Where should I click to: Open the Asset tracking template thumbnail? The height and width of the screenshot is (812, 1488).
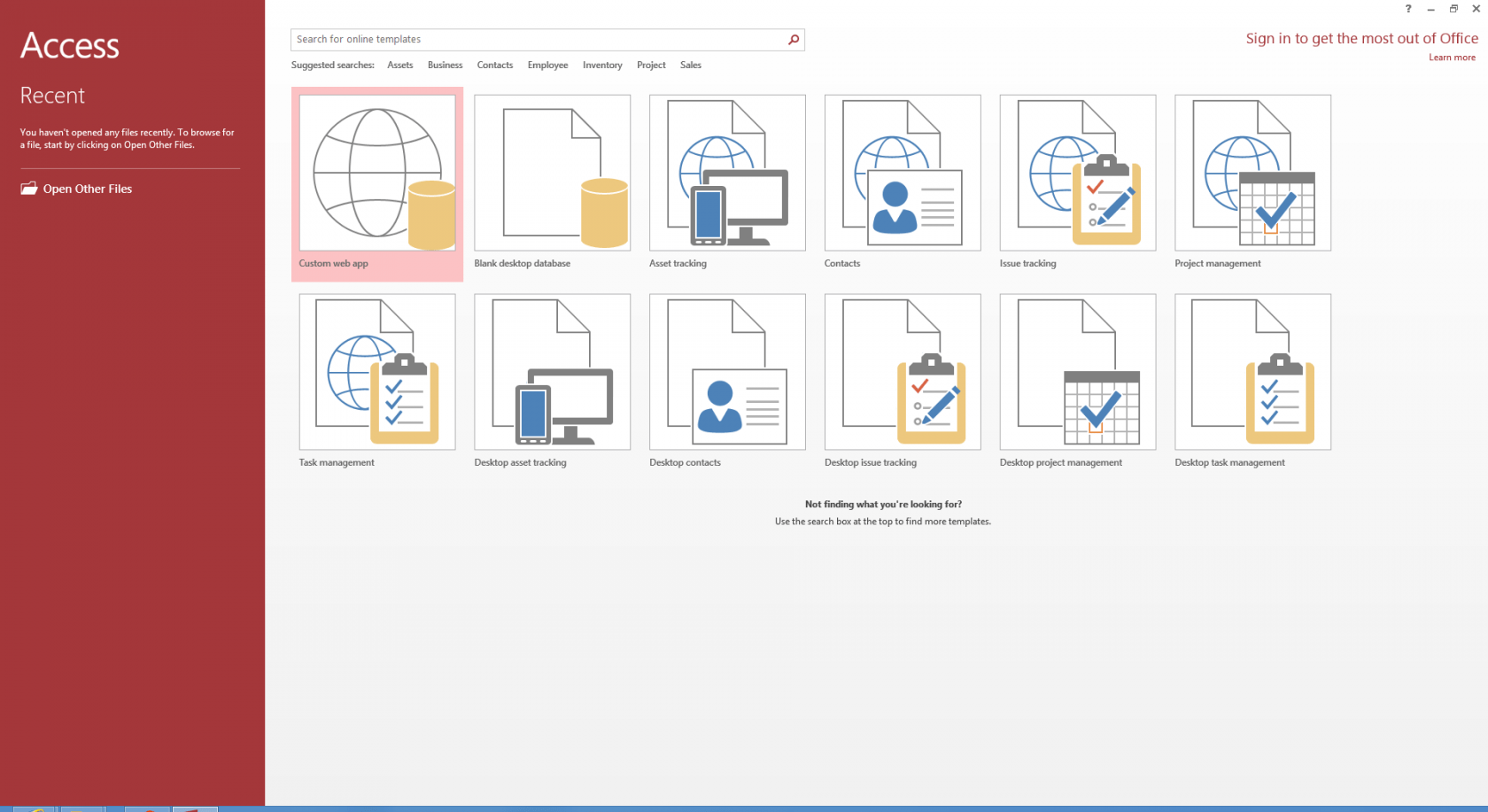point(727,173)
